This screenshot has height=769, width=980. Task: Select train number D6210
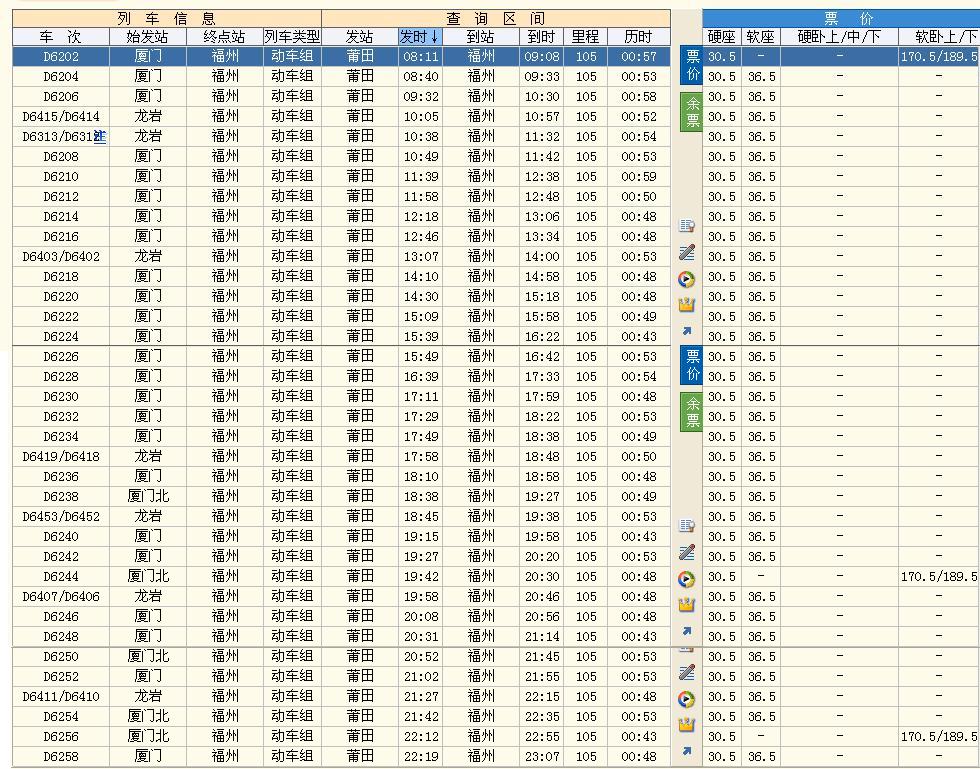pyautogui.click(x=61, y=177)
